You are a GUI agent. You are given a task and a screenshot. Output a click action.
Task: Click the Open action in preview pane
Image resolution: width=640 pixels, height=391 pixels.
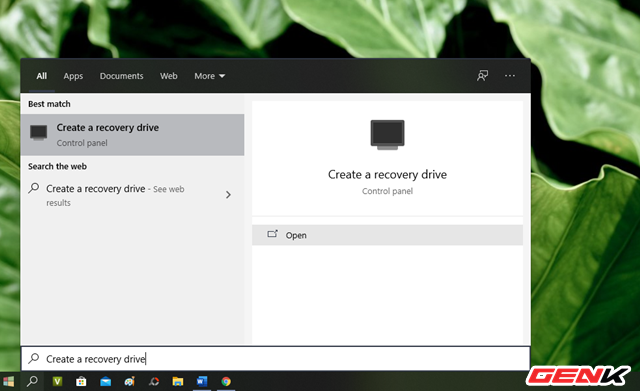coord(387,235)
